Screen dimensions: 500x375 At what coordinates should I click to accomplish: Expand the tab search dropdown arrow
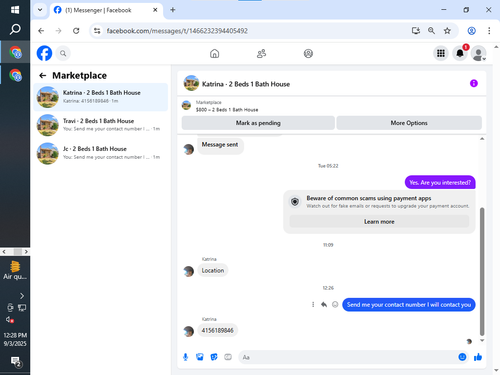click(40, 10)
